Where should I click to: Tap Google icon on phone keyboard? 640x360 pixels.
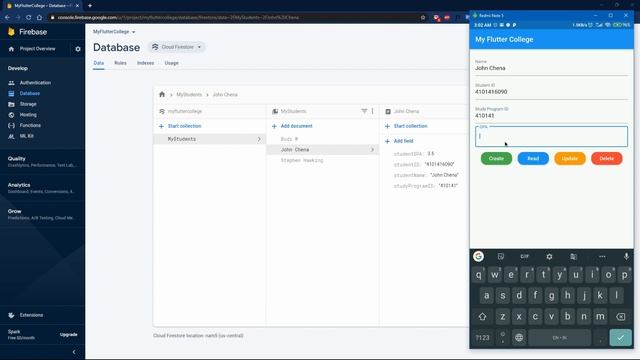click(478, 256)
